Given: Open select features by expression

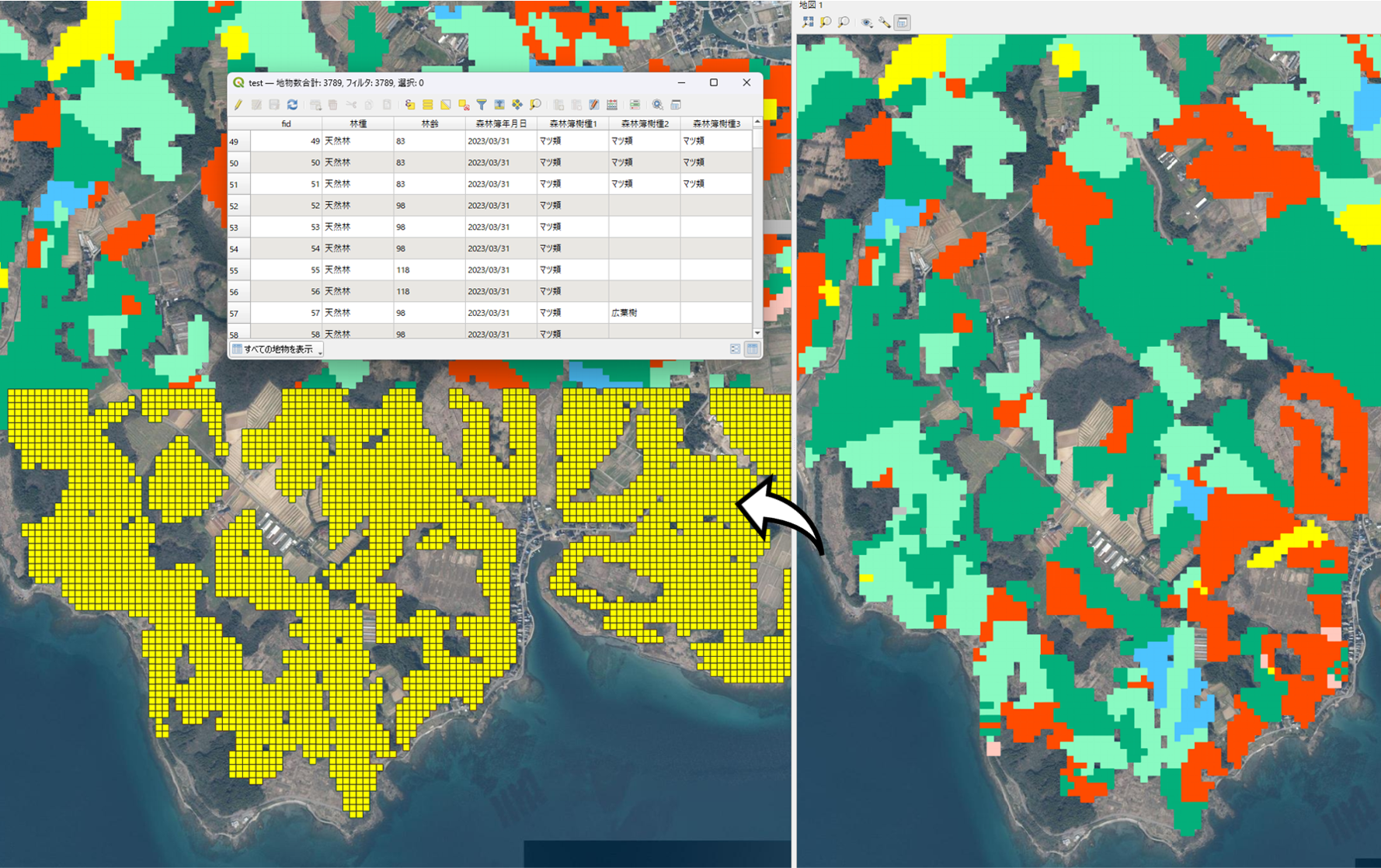Looking at the screenshot, I should [409, 105].
